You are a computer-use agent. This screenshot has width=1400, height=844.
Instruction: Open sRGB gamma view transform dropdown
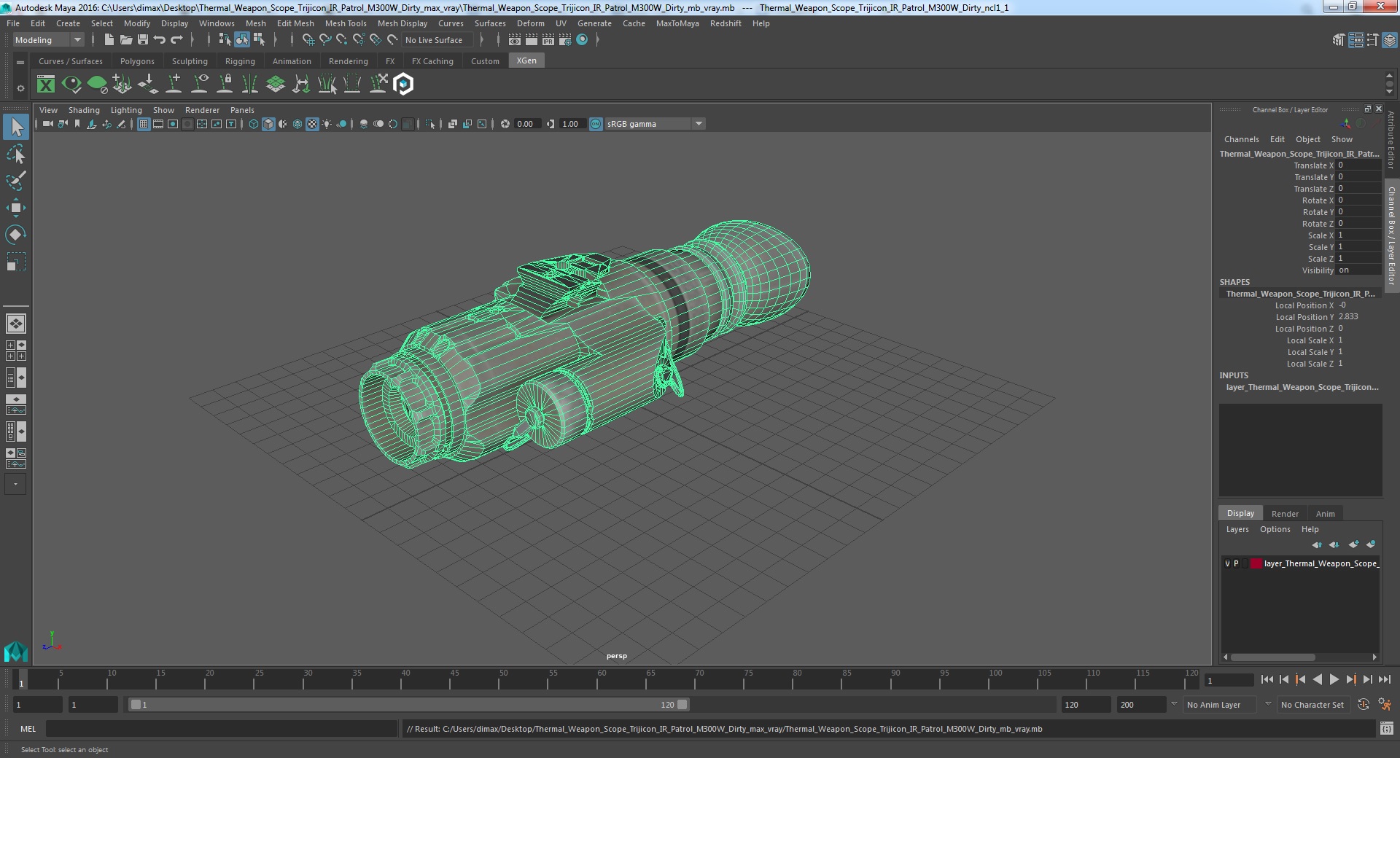pyautogui.click(x=655, y=124)
